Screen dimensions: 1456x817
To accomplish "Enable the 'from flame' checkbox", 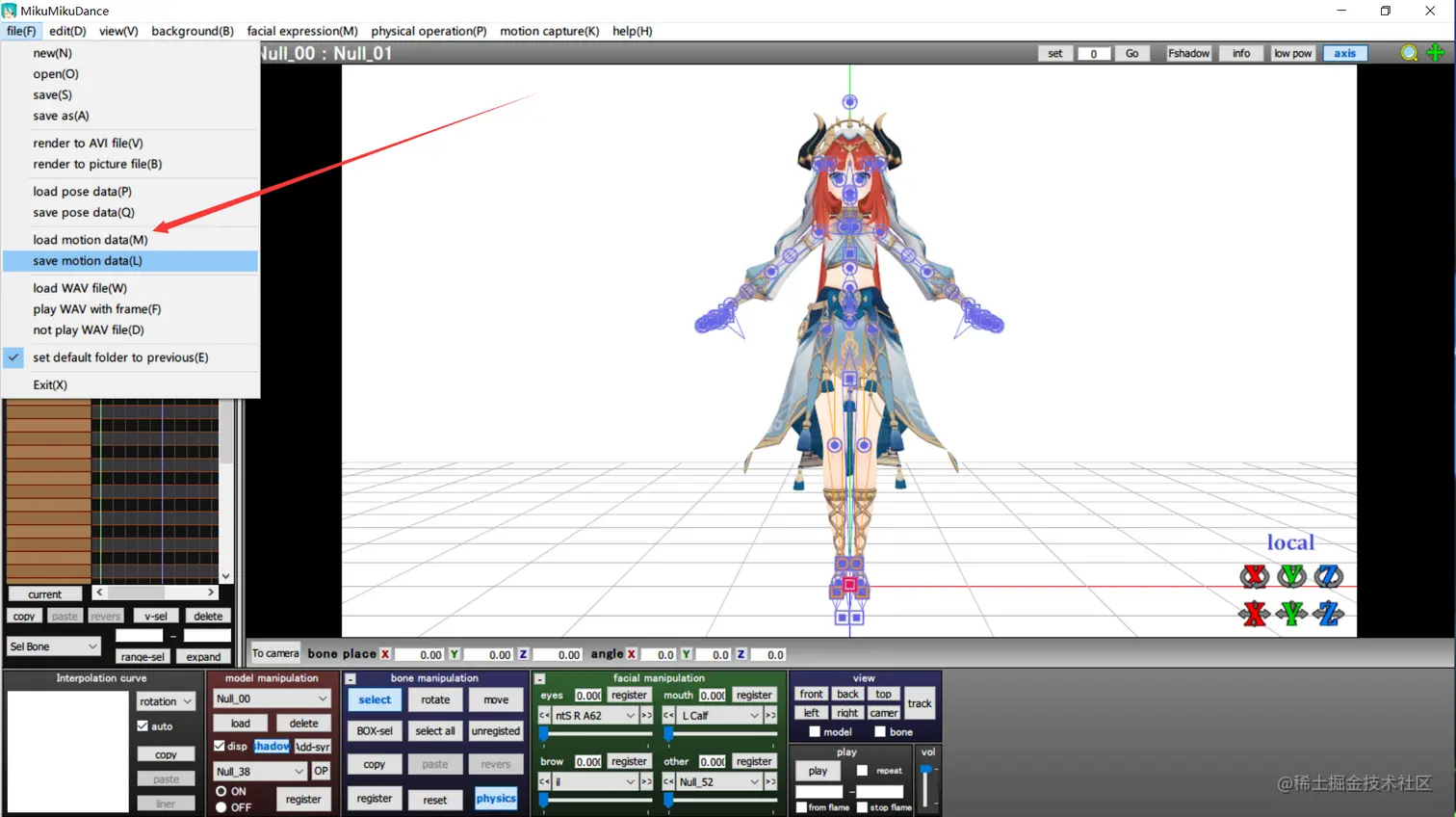I will (x=801, y=807).
